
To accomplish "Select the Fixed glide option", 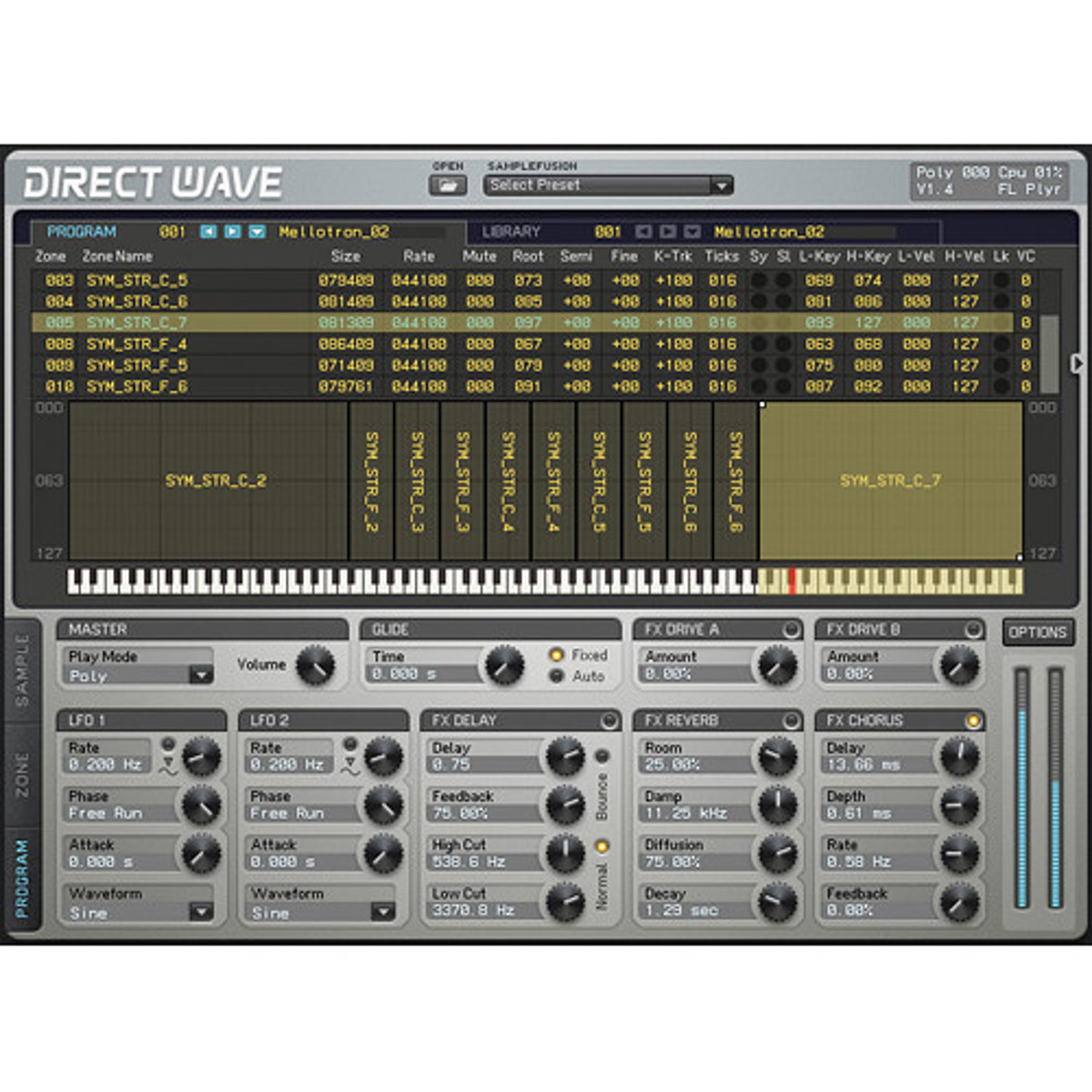I will click(556, 655).
